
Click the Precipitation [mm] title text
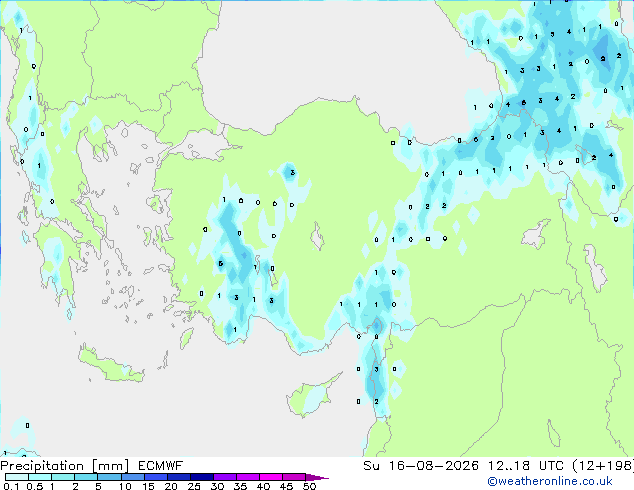click(x=65, y=466)
